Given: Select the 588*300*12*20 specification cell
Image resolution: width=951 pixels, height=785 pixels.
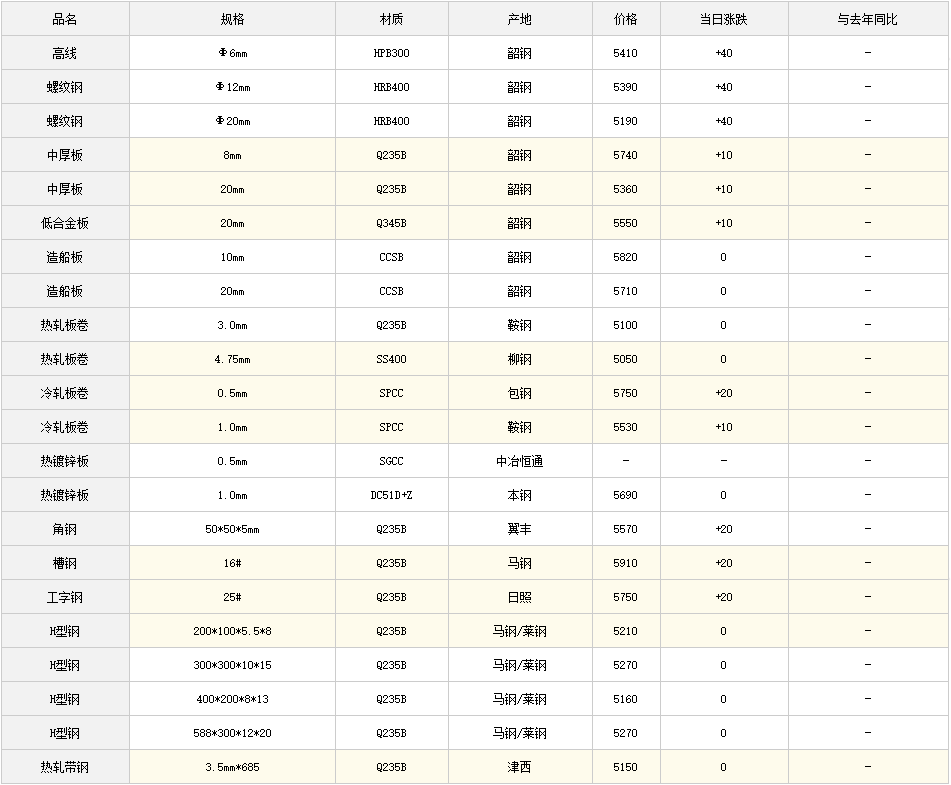Looking at the screenshot, I should (x=232, y=733).
